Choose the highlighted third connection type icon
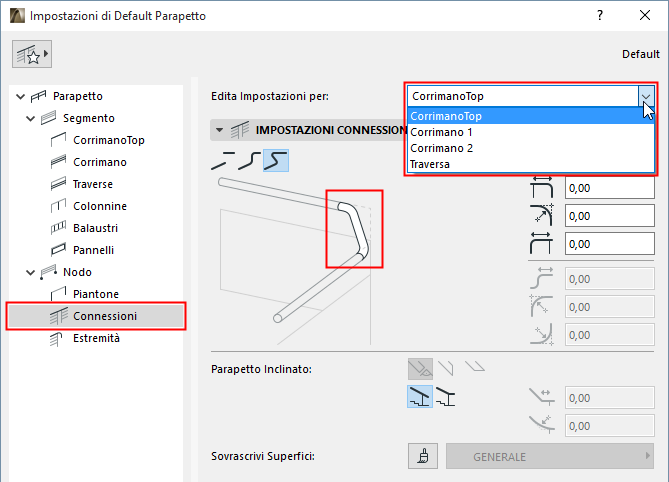Image resolution: width=669 pixels, height=482 pixels. [x=276, y=160]
